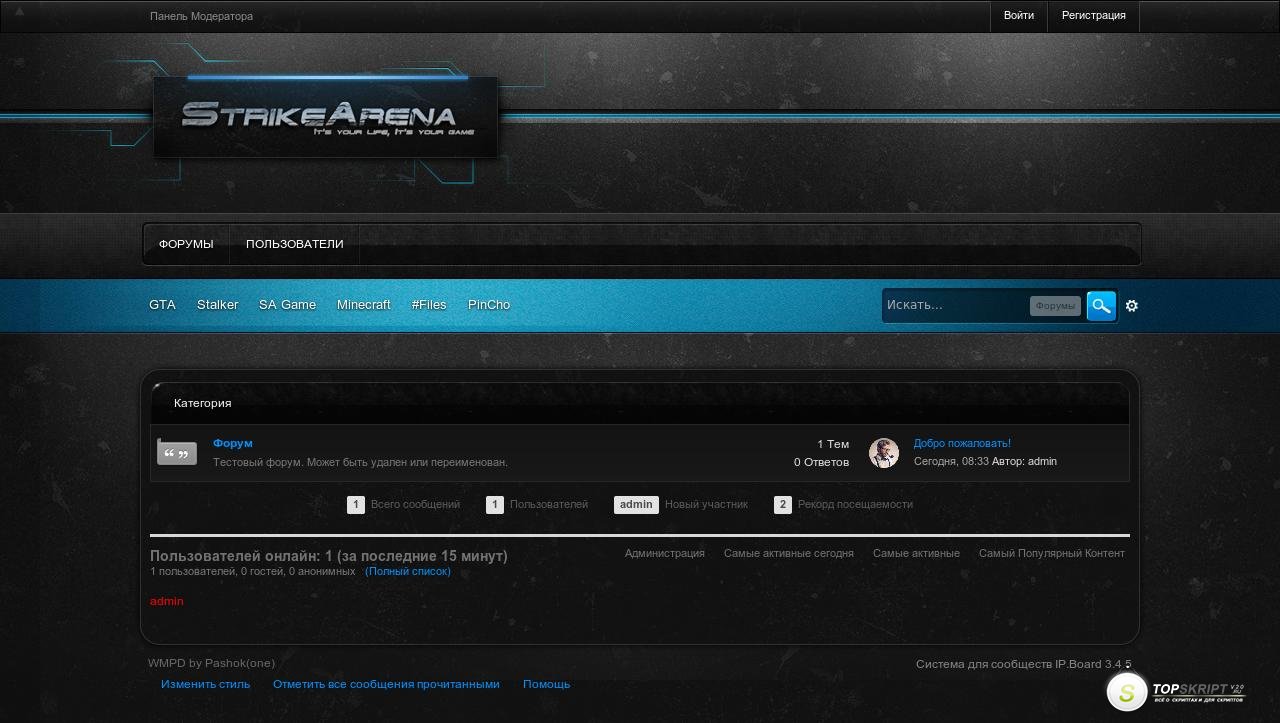Open the GTA menu link
The image size is (1280, 723).
click(162, 305)
